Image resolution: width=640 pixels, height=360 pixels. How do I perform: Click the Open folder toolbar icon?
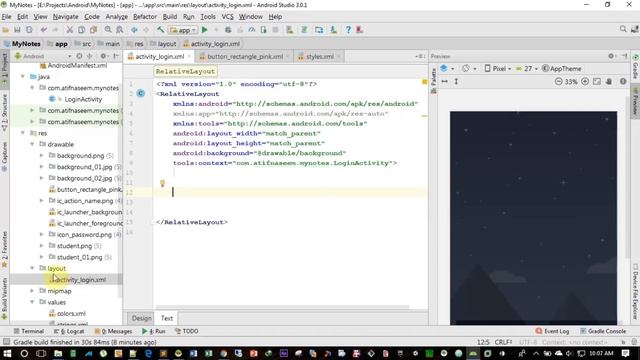click(x=5, y=30)
